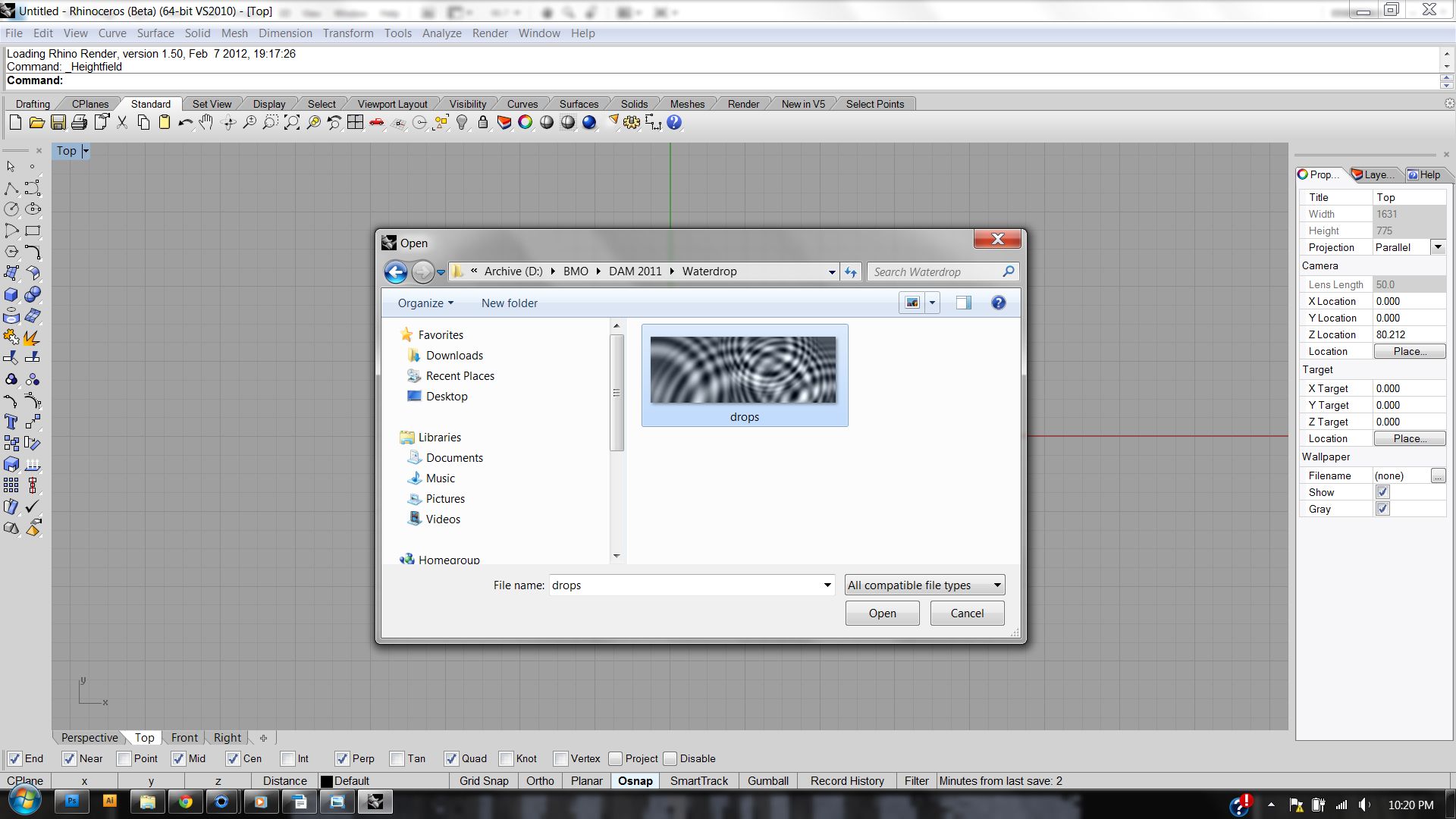Uncheck the Gray wallpaper checkbox
This screenshot has height=819, width=1456.
click(x=1382, y=509)
